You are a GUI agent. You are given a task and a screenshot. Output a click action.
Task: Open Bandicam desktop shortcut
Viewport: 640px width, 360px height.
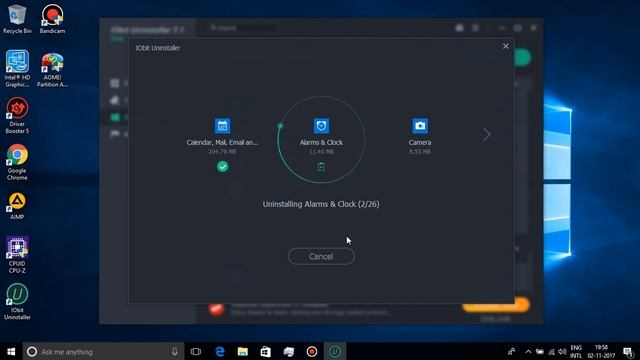(x=52, y=19)
